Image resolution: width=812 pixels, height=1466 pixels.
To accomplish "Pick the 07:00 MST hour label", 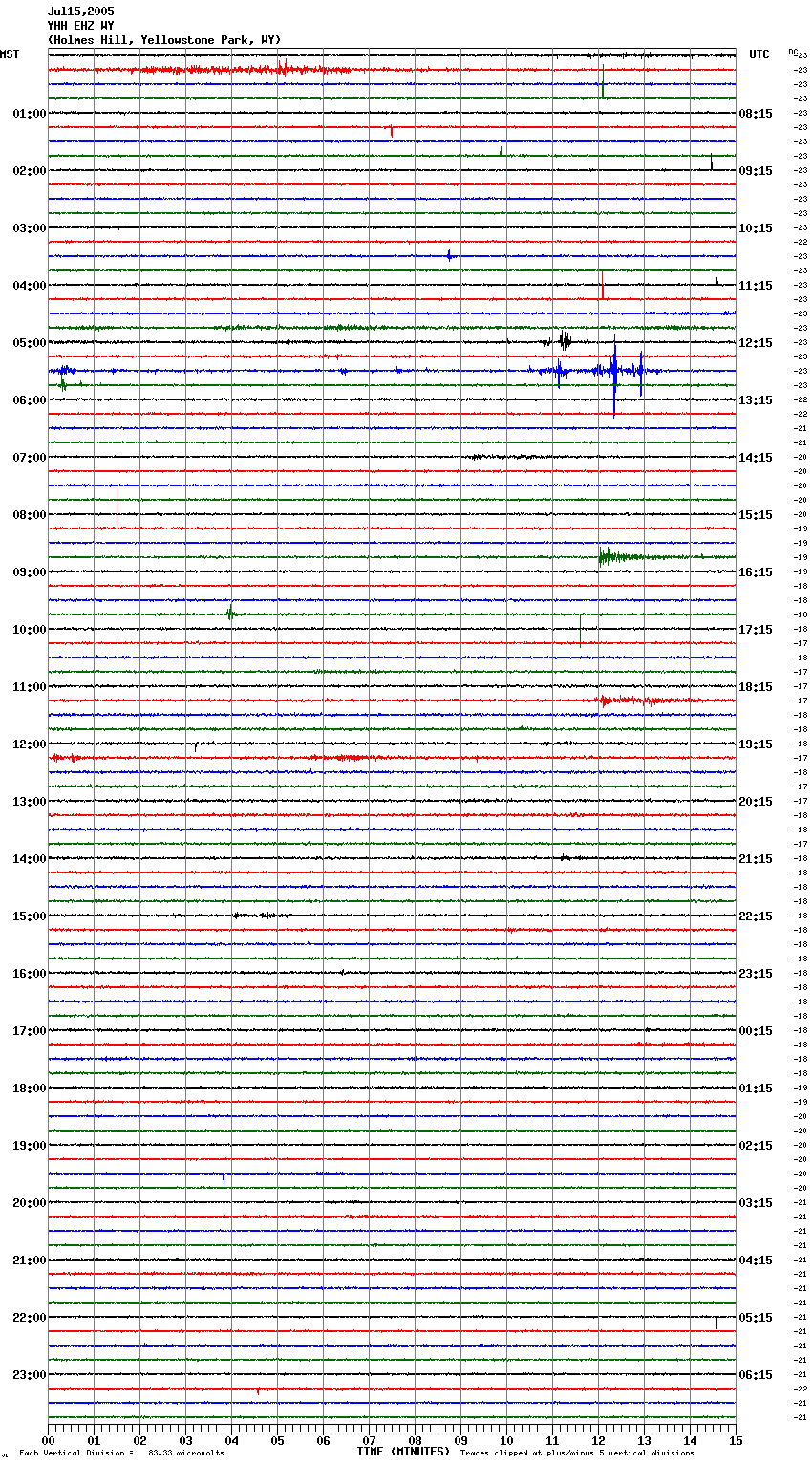I will tap(30, 458).
